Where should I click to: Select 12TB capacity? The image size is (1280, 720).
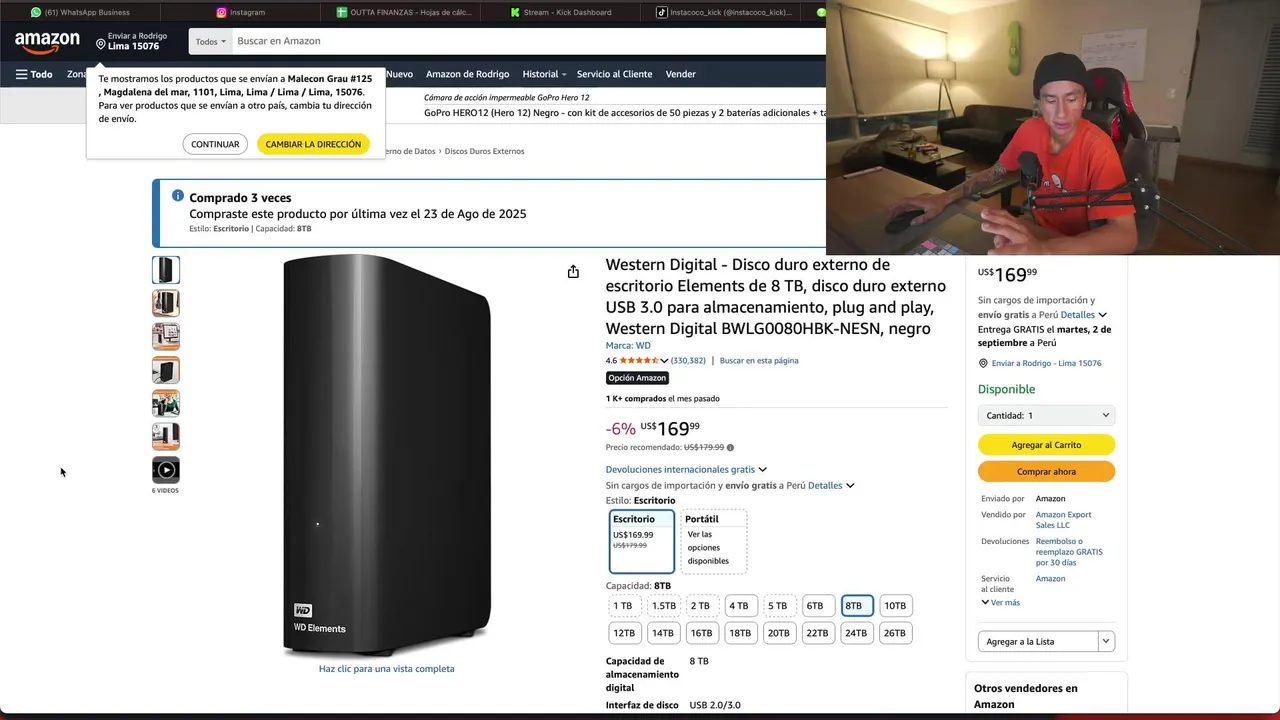[x=624, y=633]
